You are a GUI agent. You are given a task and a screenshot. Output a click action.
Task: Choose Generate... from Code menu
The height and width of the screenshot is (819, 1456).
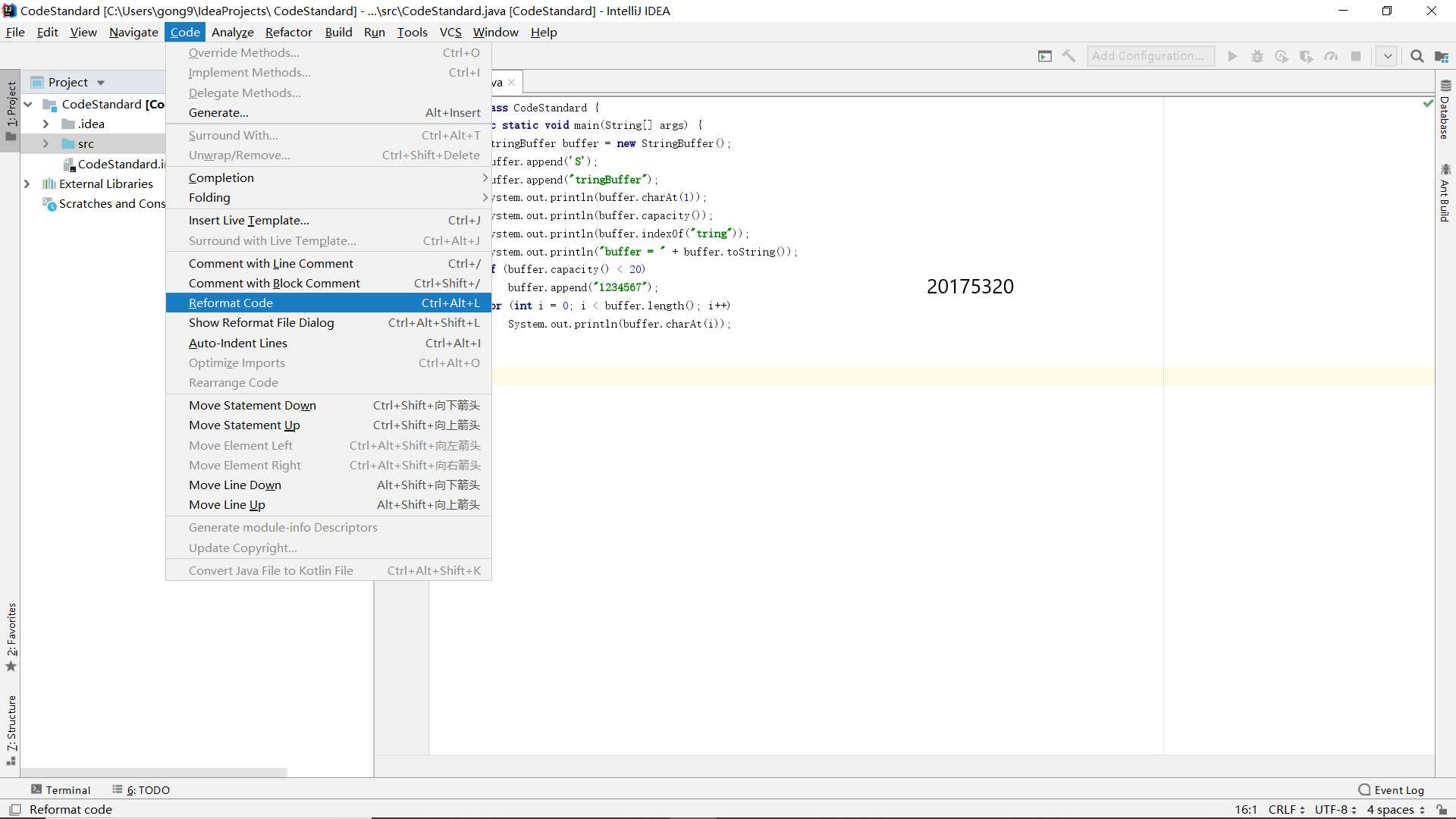click(328, 112)
